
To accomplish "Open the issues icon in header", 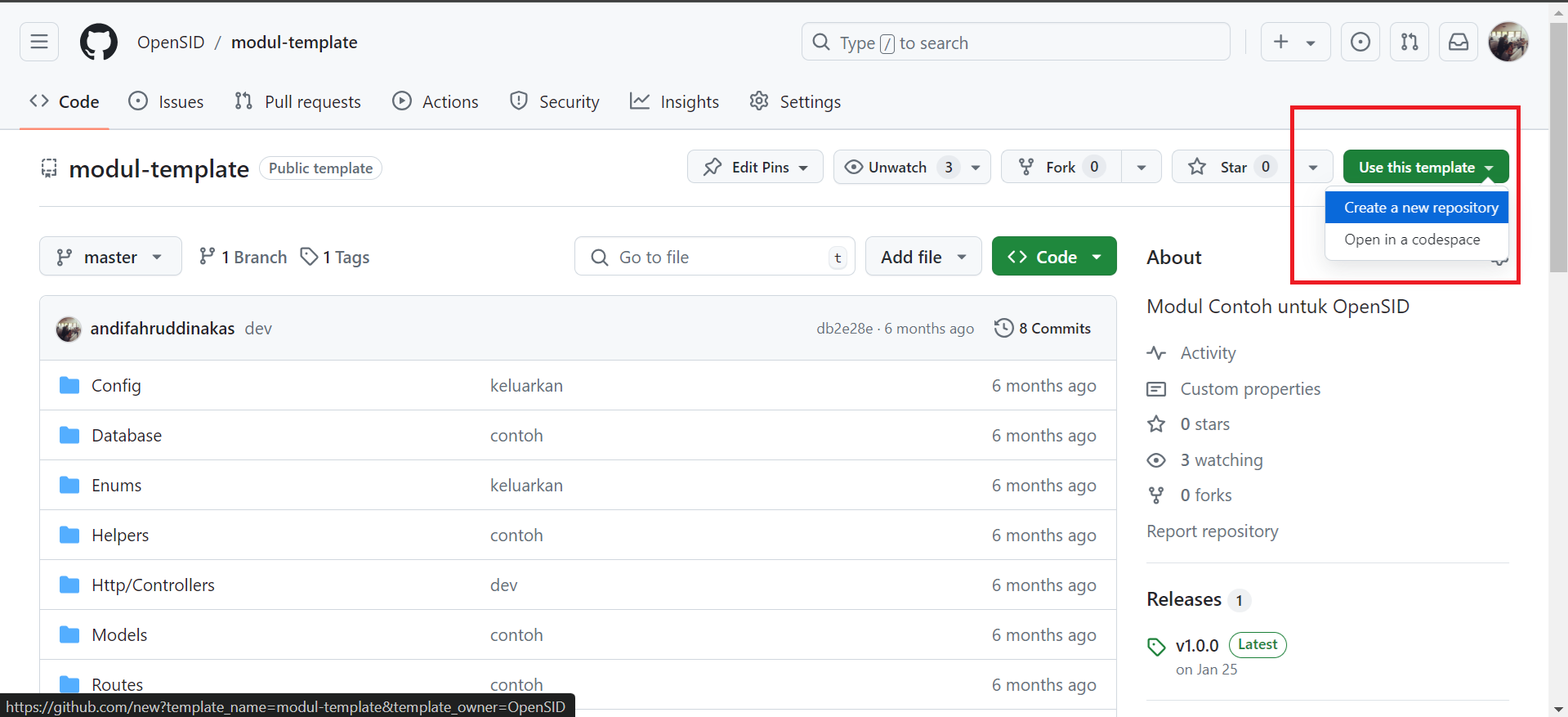I will [x=1360, y=42].
